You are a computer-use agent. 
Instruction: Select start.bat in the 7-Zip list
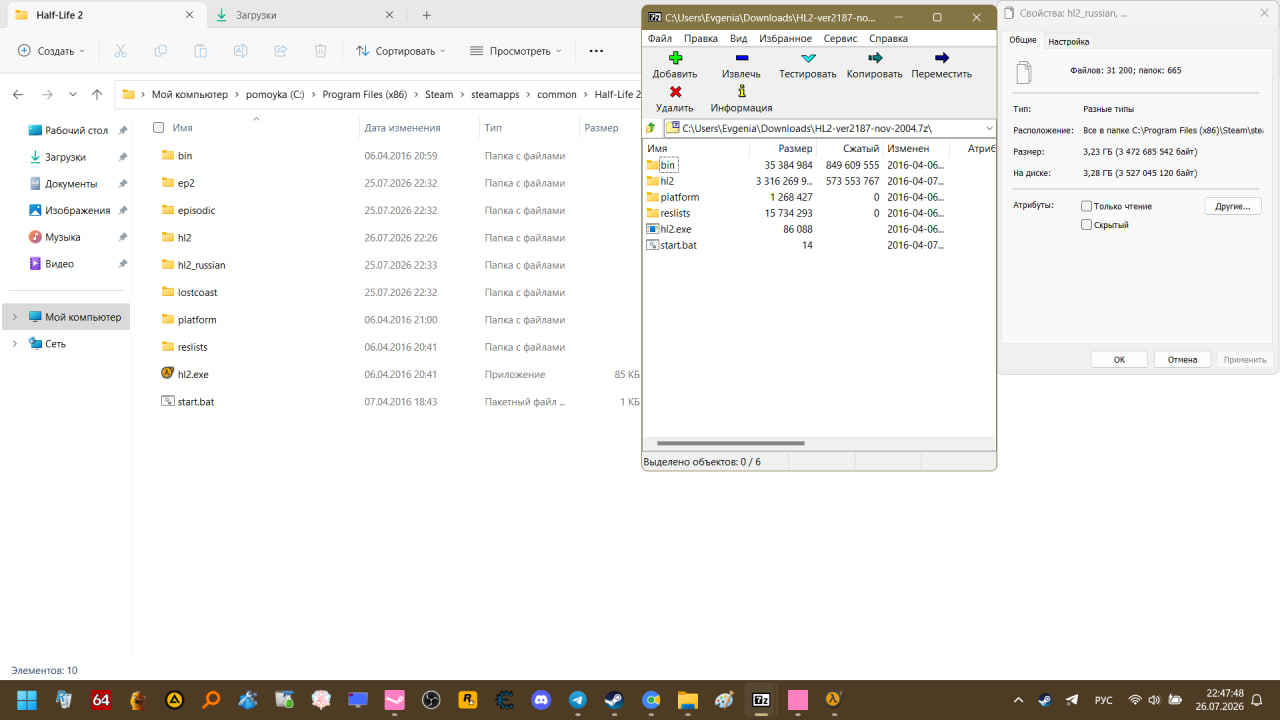(678, 245)
